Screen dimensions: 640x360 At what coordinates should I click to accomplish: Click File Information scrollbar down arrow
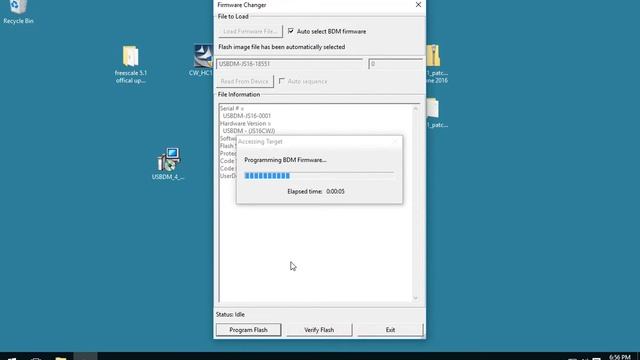coord(416,298)
